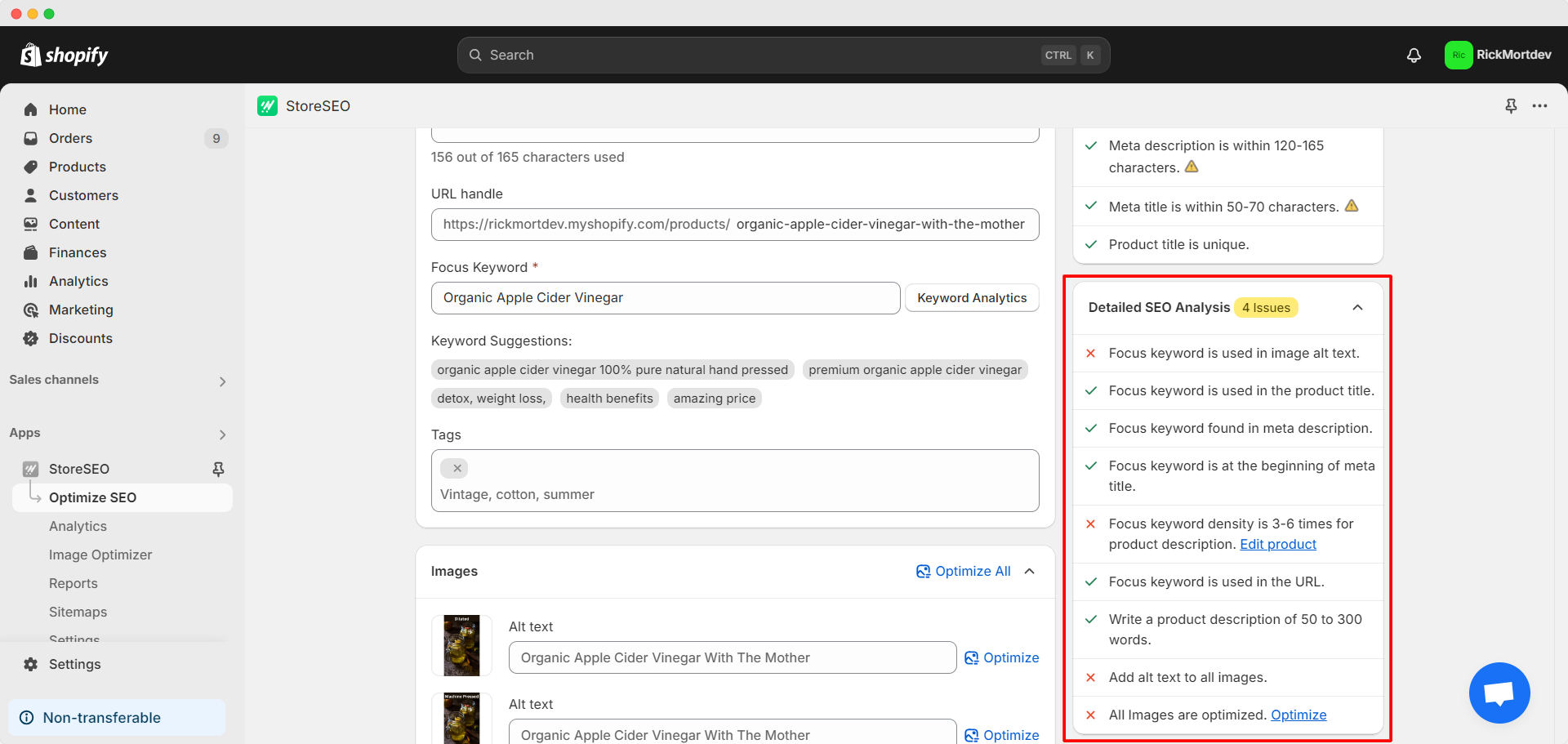Click the Content icon in sidebar
1568x744 pixels.
click(x=31, y=224)
